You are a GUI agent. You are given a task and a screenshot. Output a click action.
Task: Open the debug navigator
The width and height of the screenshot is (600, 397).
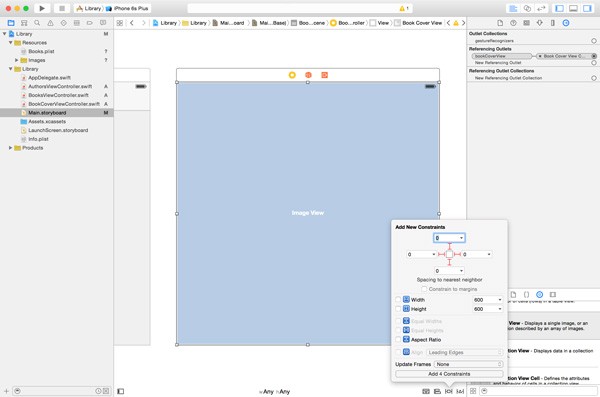coord(77,23)
